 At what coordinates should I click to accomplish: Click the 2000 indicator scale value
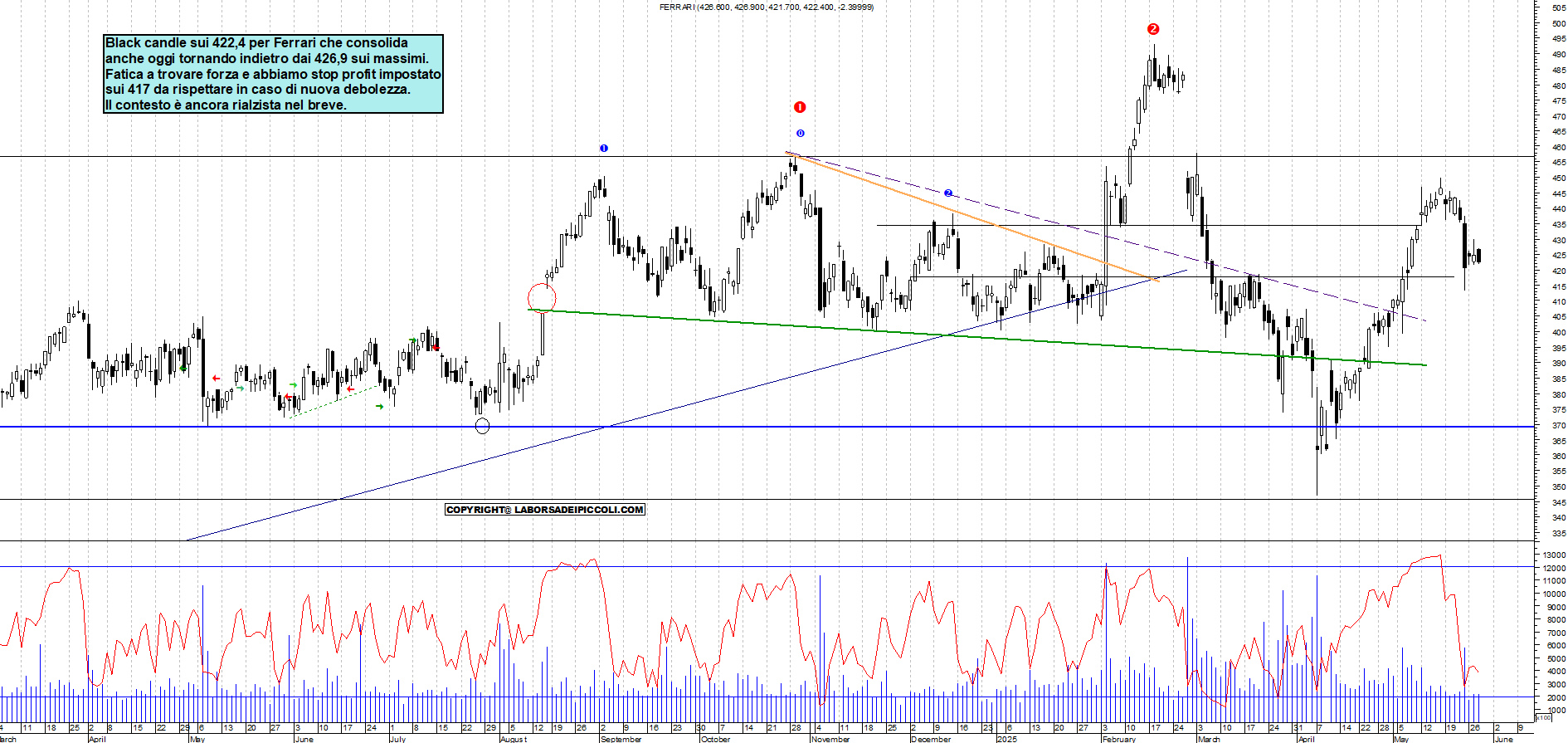click(1556, 697)
